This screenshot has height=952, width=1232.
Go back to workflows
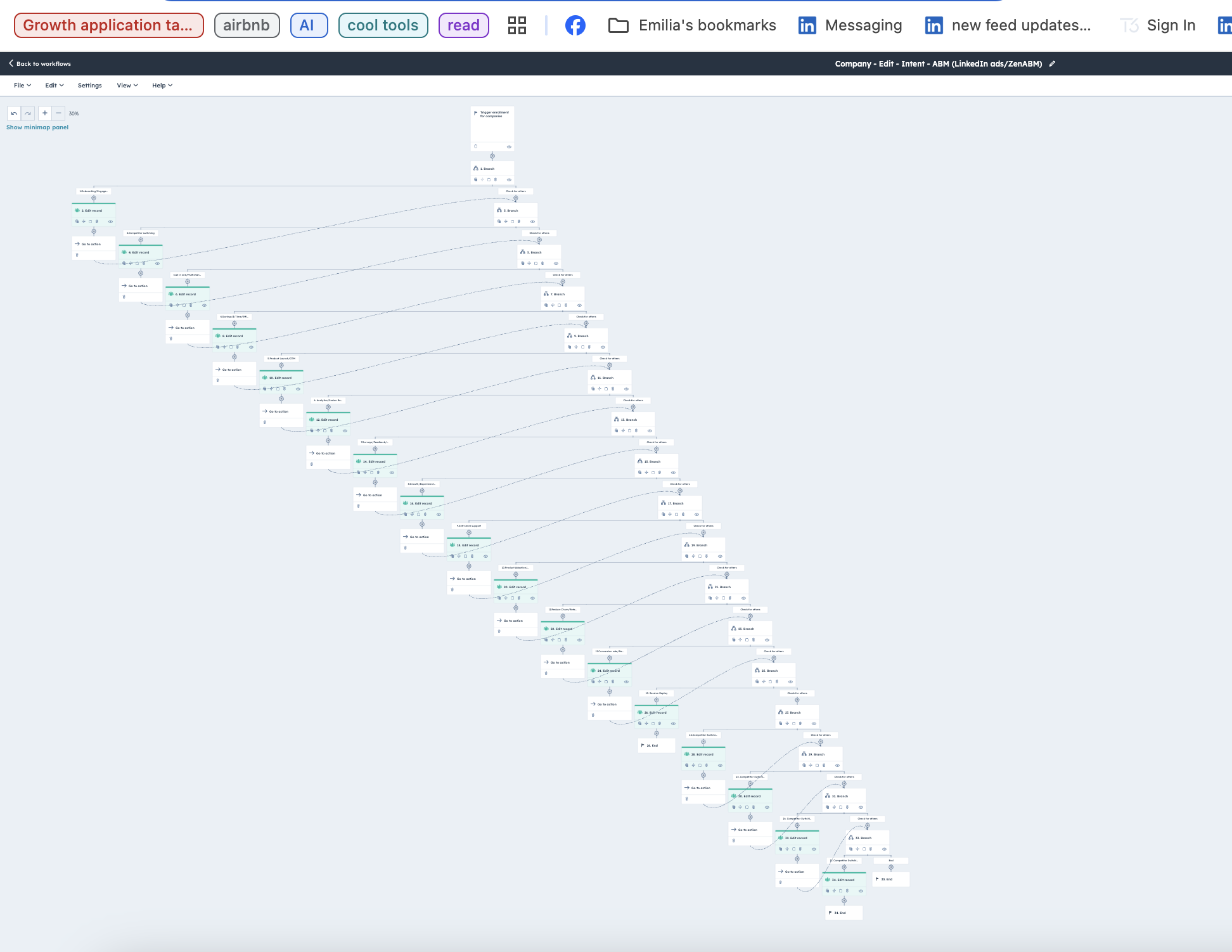(x=40, y=63)
